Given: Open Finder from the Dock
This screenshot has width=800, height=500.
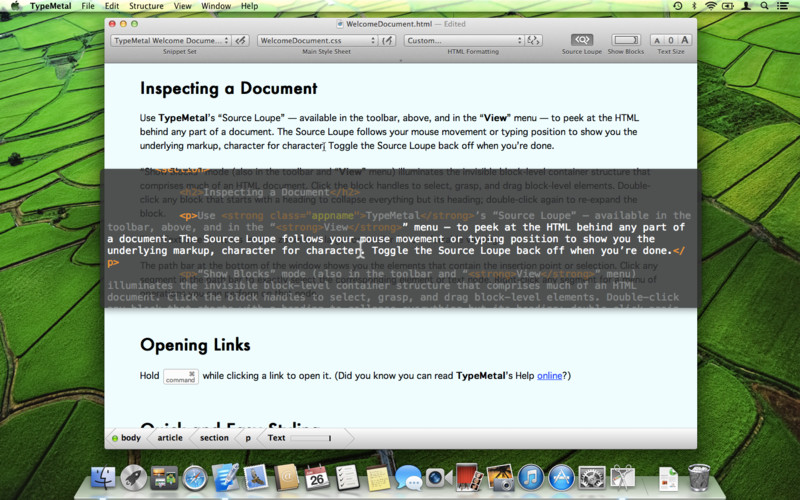Looking at the screenshot, I should pyautogui.click(x=103, y=478).
